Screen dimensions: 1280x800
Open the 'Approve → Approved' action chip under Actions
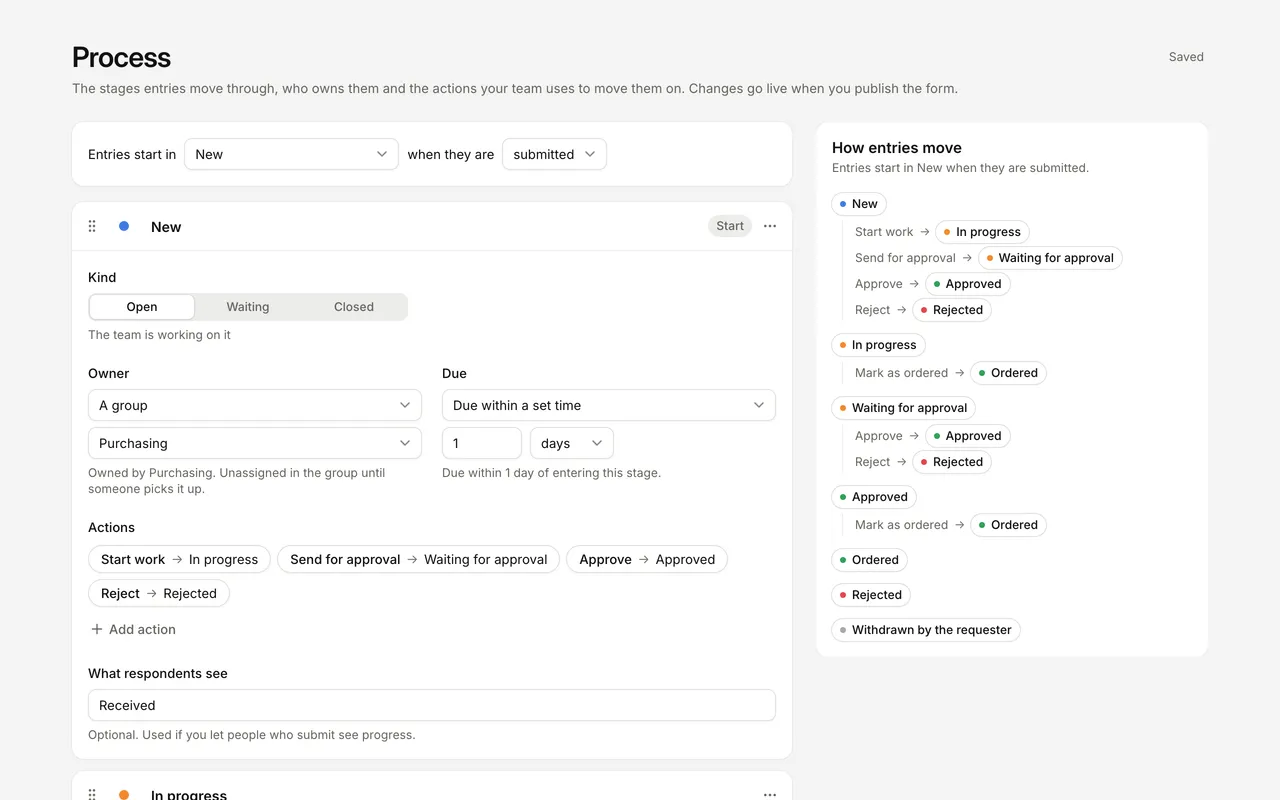[x=647, y=559]
